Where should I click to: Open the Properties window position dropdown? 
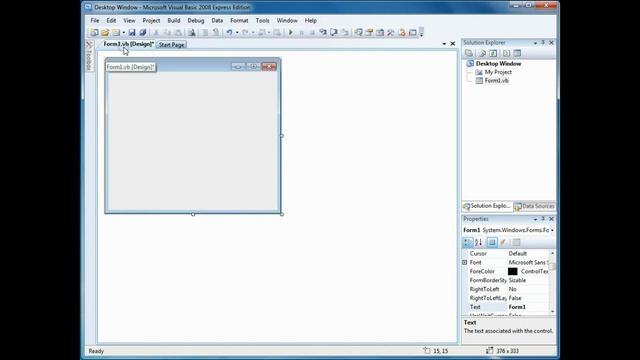point(535,219)
